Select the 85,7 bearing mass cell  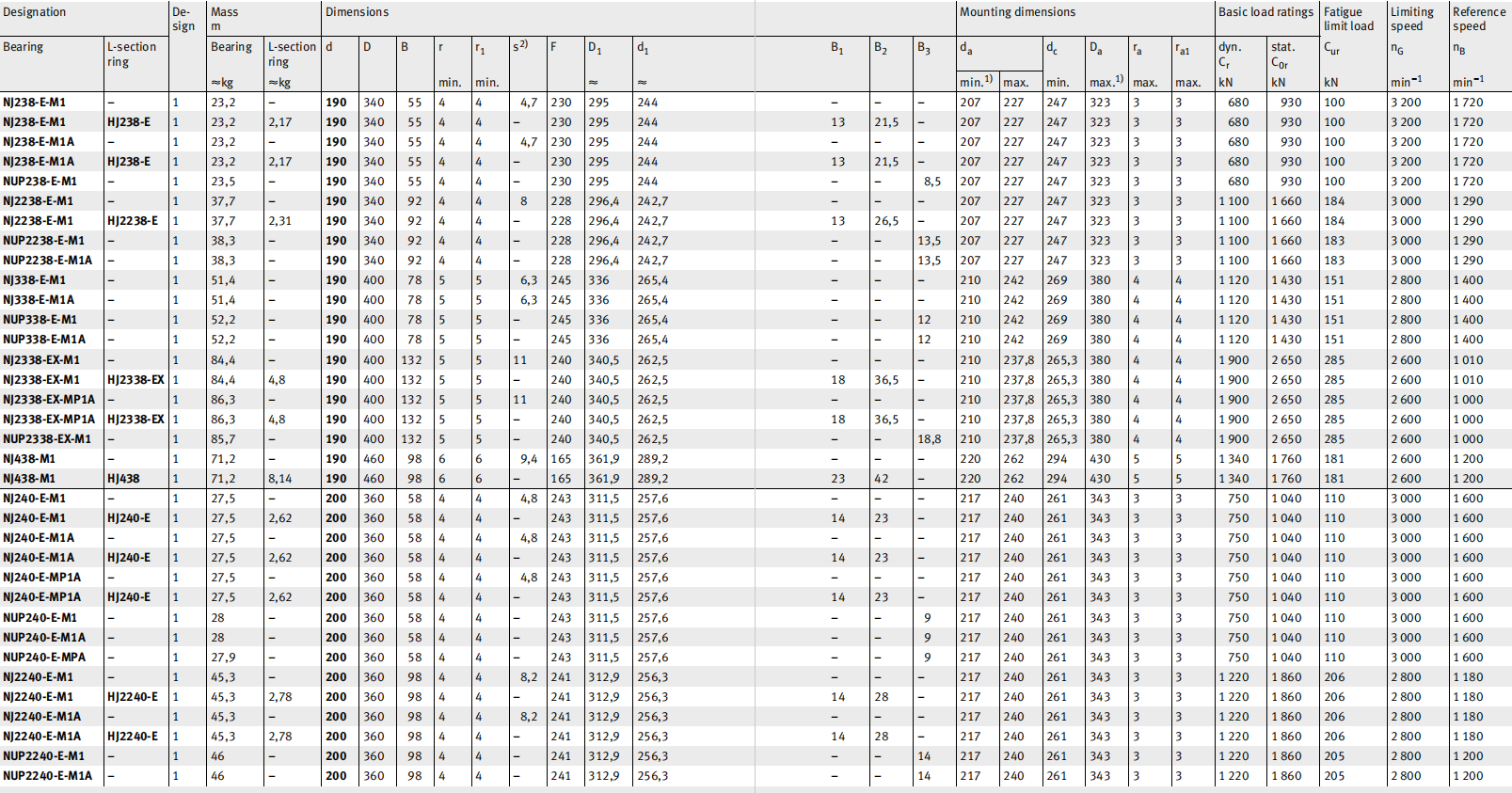coord(223,439)
